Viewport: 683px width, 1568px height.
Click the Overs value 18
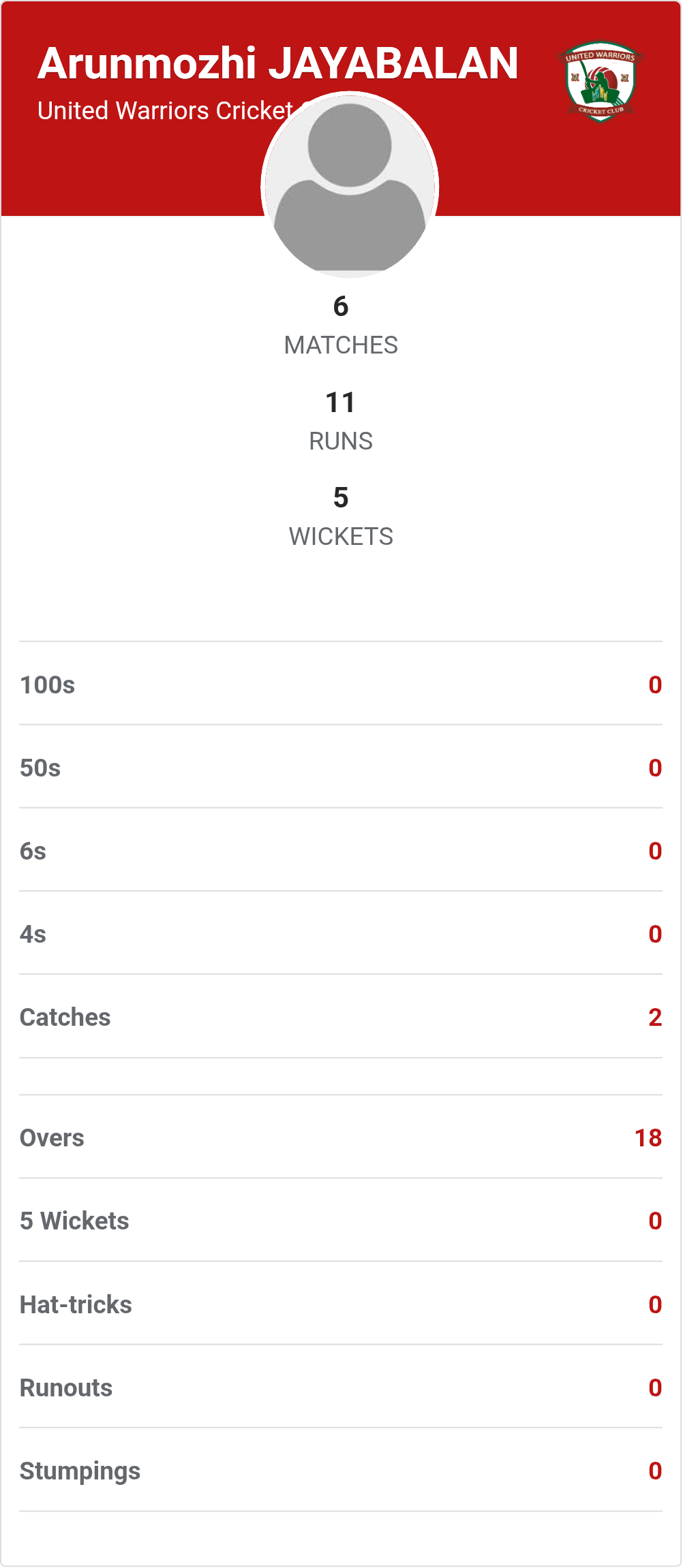[648, 1138]
